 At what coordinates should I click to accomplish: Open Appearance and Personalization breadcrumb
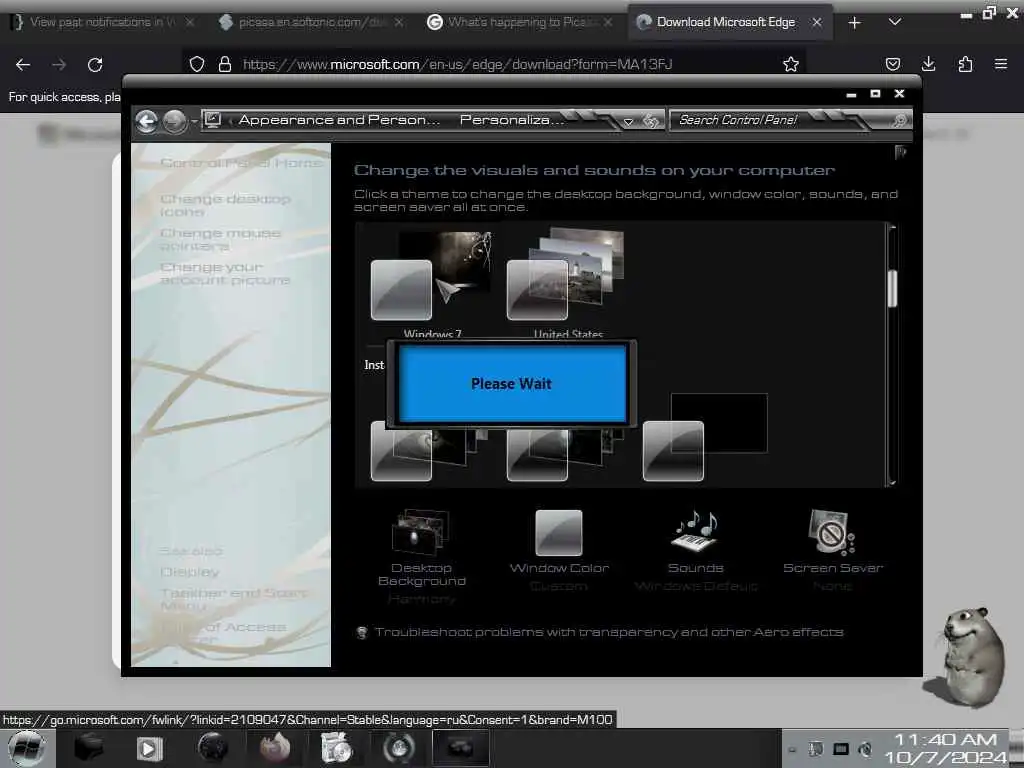point(338,120)
